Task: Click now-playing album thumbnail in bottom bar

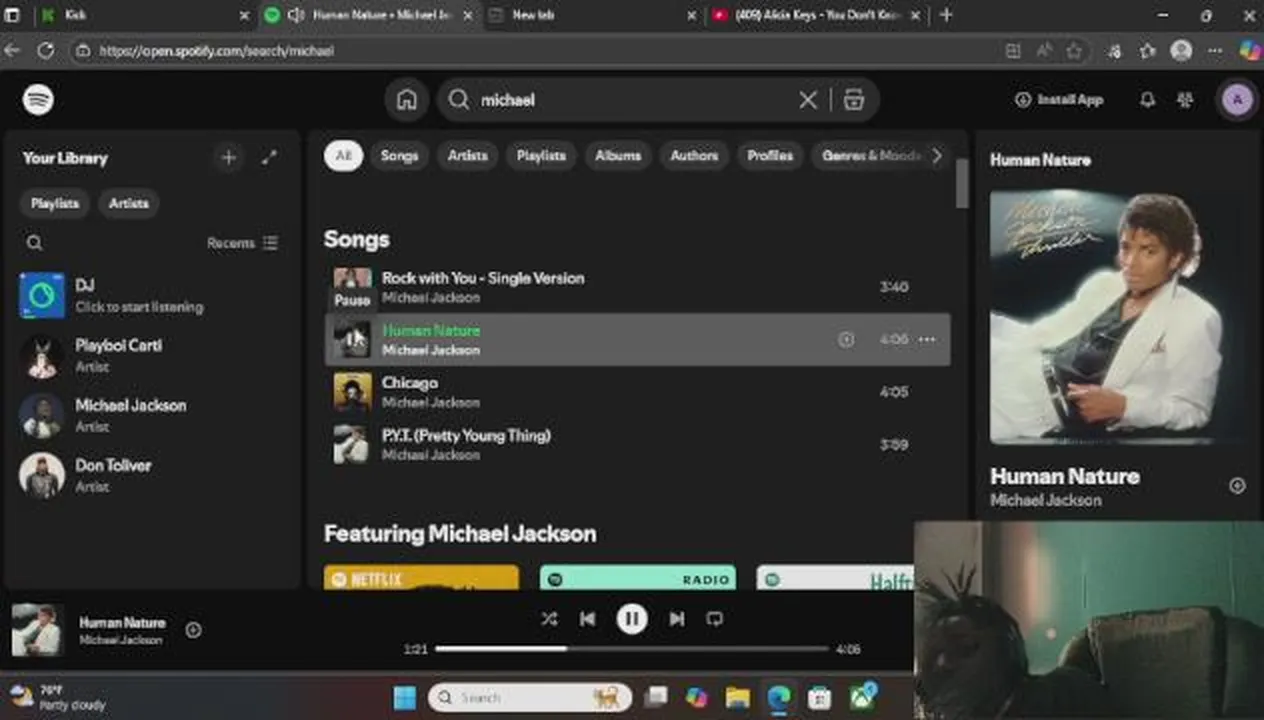Action: tap(37, 629)
